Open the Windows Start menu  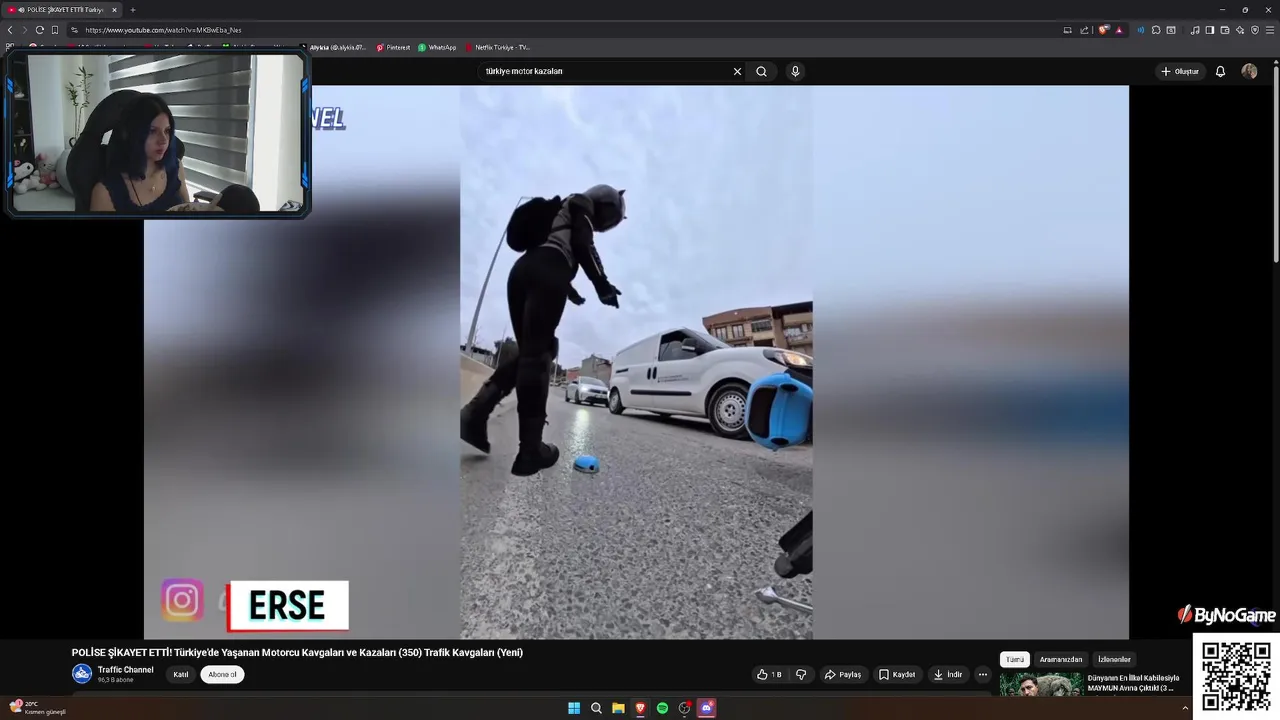[574, 708]
